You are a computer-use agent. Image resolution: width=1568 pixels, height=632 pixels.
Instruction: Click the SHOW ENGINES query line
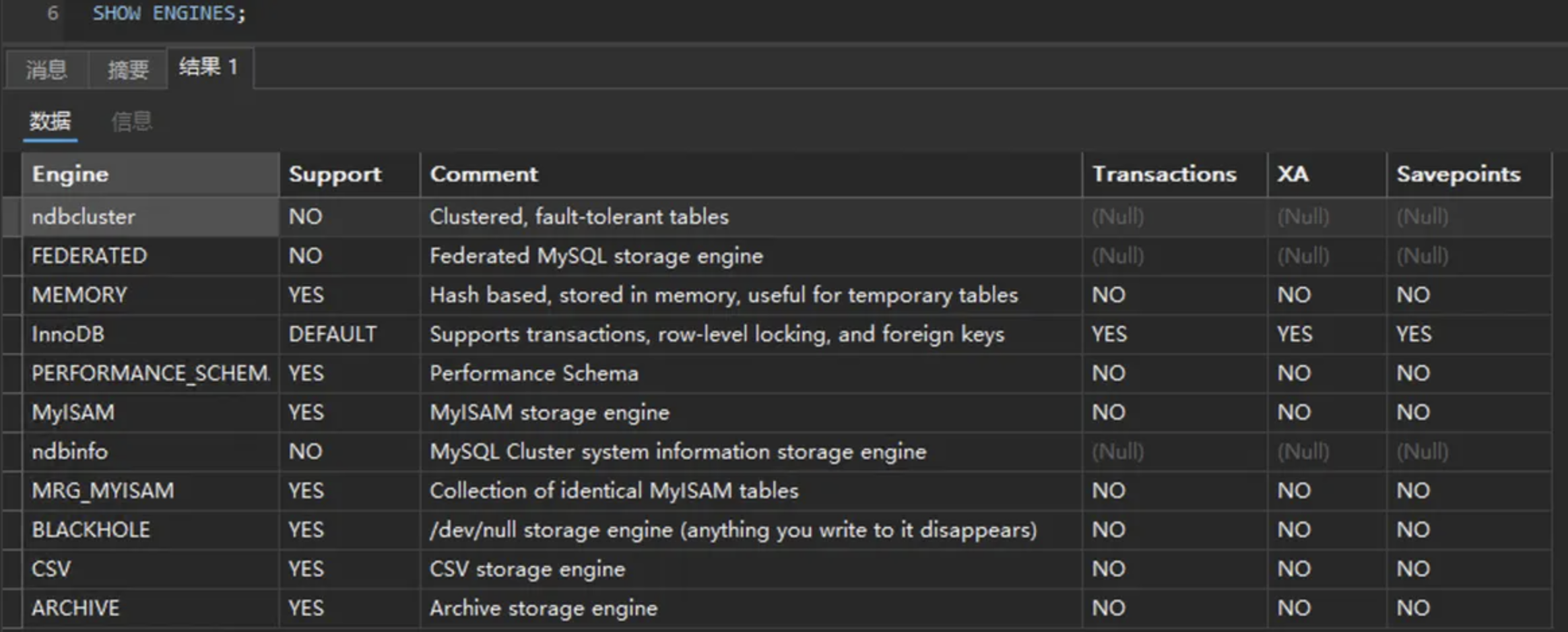tap(169, 13)
